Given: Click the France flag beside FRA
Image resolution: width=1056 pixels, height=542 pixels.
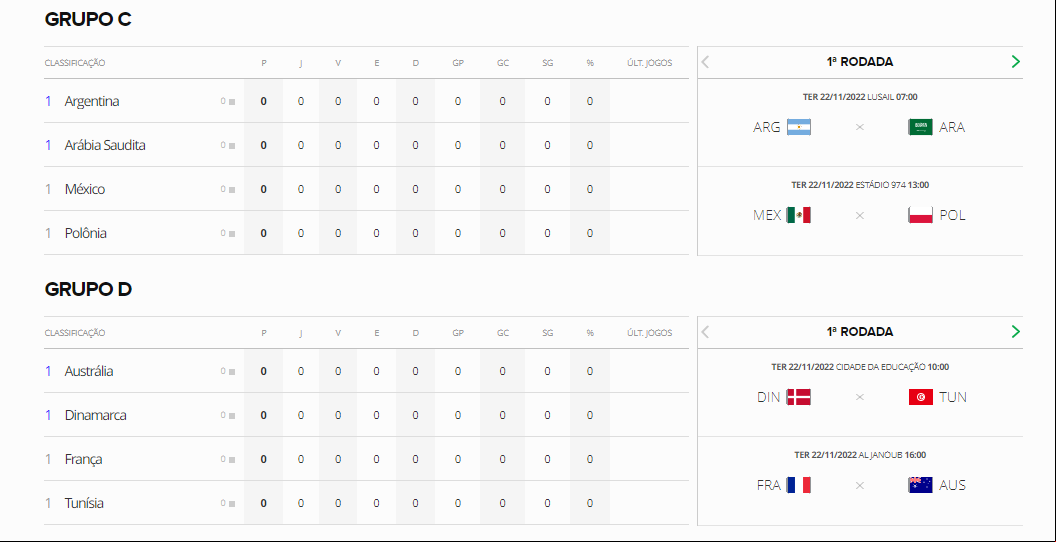Looking at the screenshot, I should coord(799,485).
